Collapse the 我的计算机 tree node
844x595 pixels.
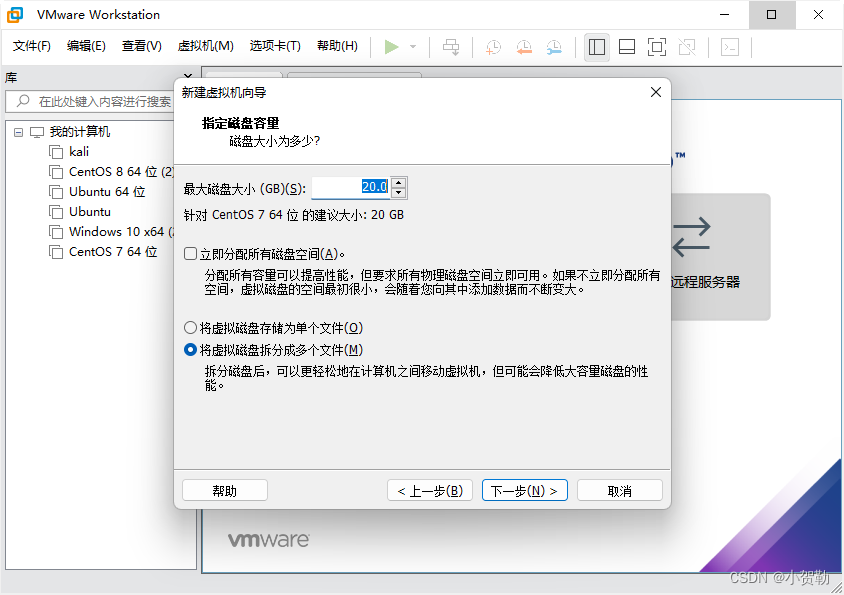point(19,132)
